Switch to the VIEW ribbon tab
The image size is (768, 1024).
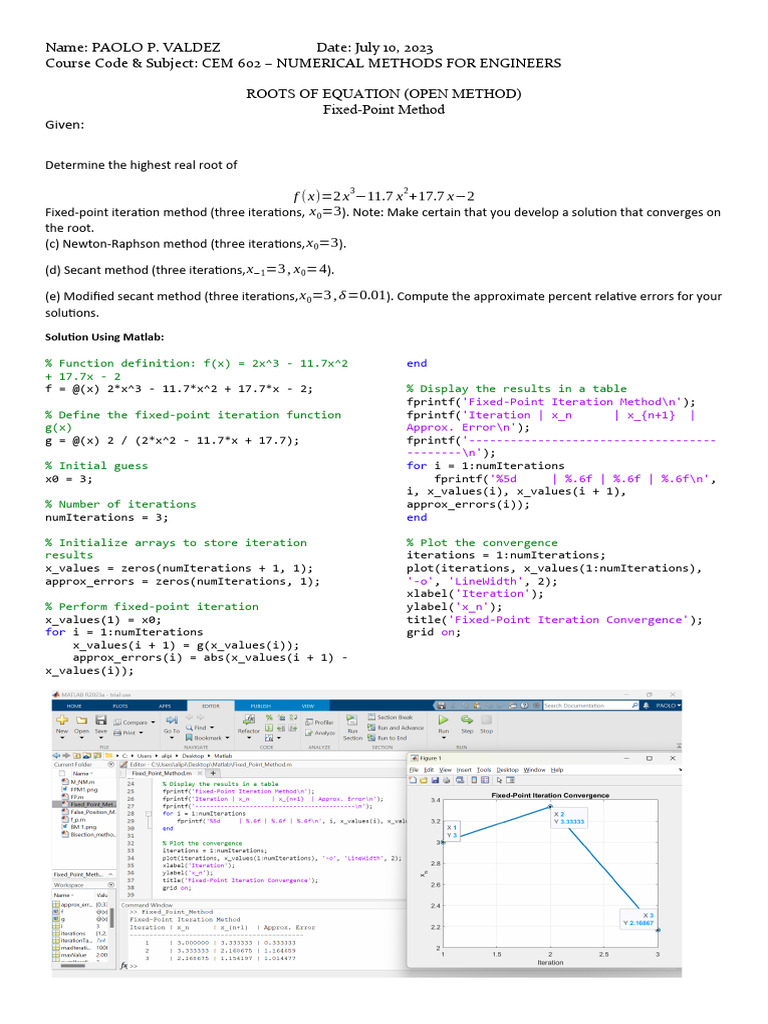(x=308, y=706)
